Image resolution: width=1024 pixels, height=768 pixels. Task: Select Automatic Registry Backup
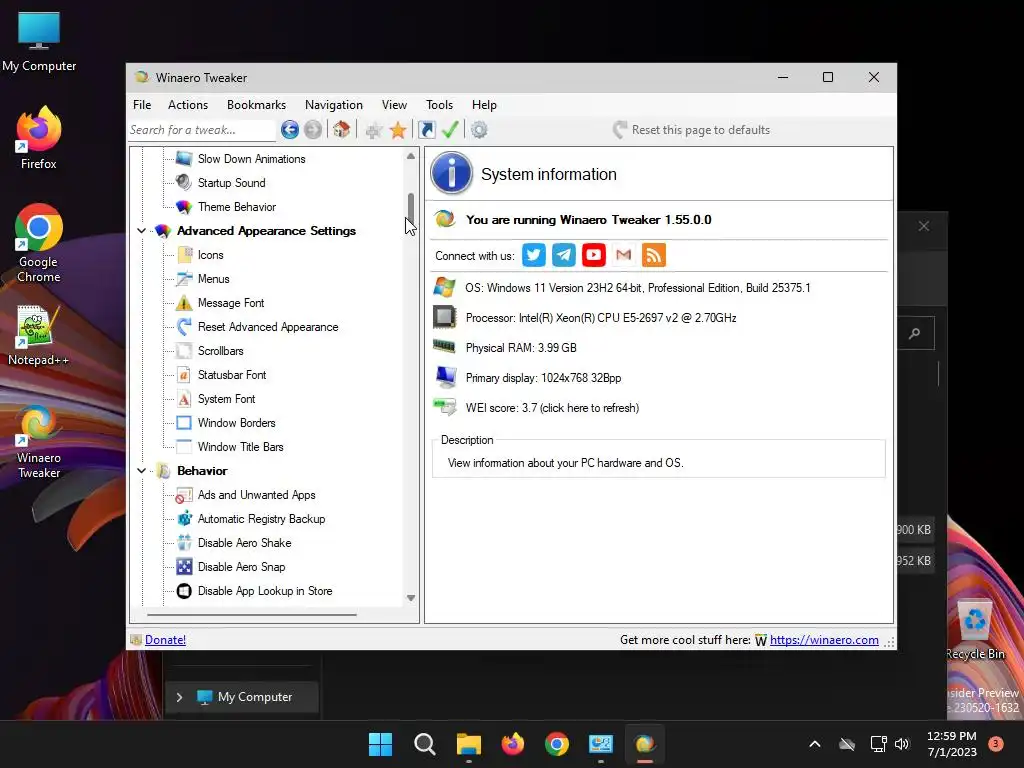261,519
